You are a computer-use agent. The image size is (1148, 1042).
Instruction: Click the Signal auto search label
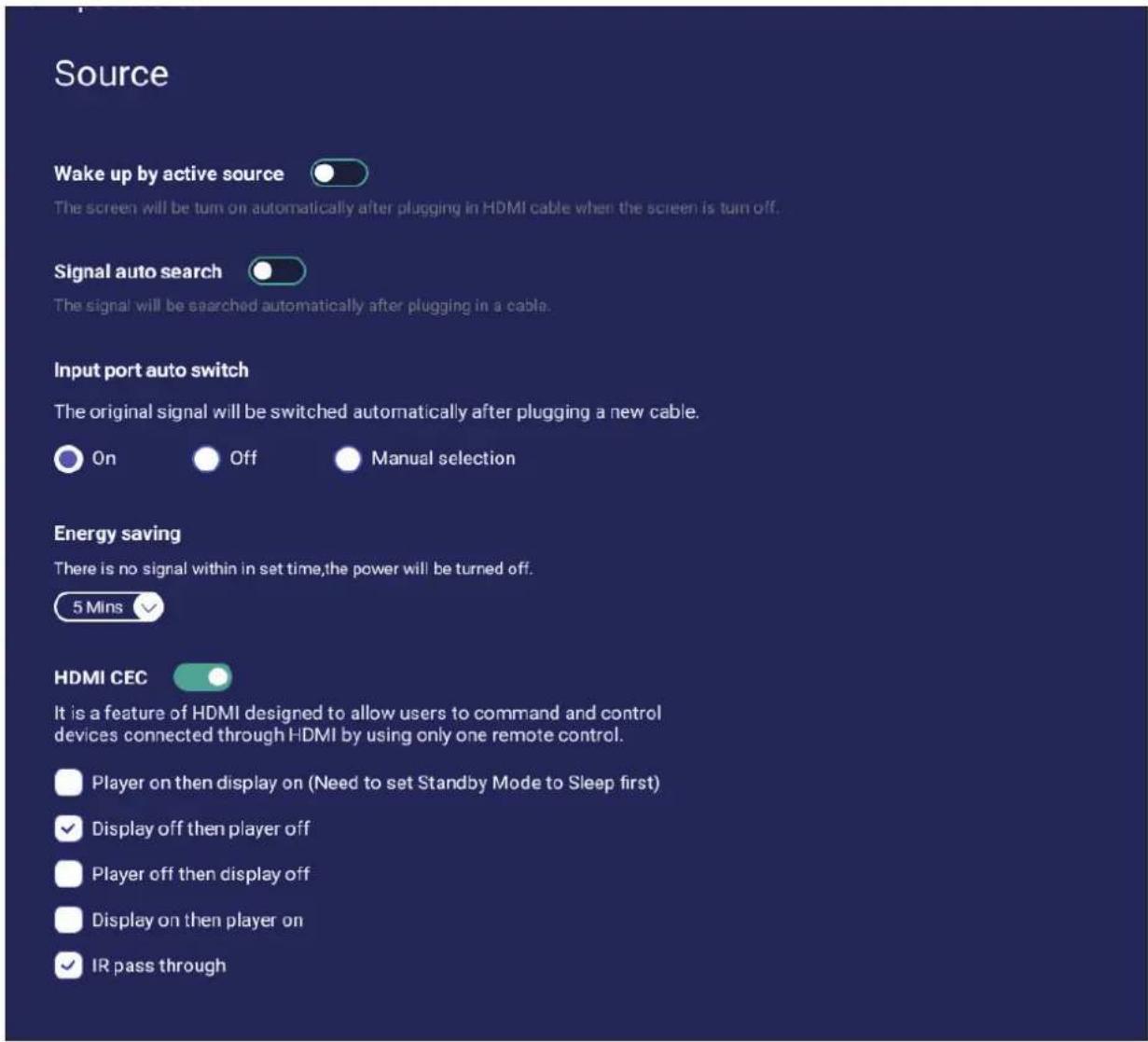tap(138, 272)
